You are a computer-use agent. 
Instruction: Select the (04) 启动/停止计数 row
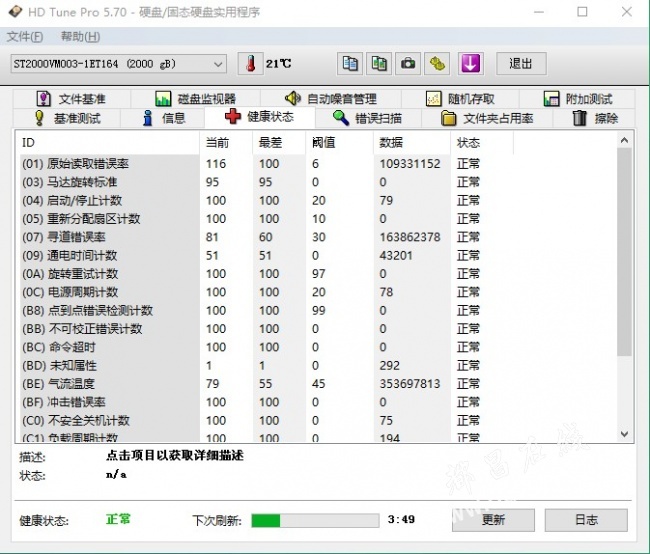265,200
